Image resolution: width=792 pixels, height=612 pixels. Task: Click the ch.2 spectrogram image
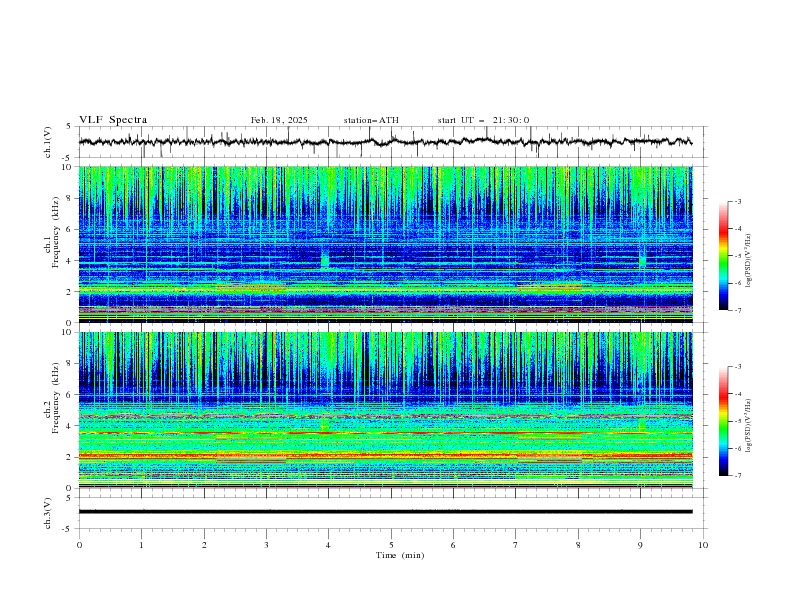[x=386, y=410]
